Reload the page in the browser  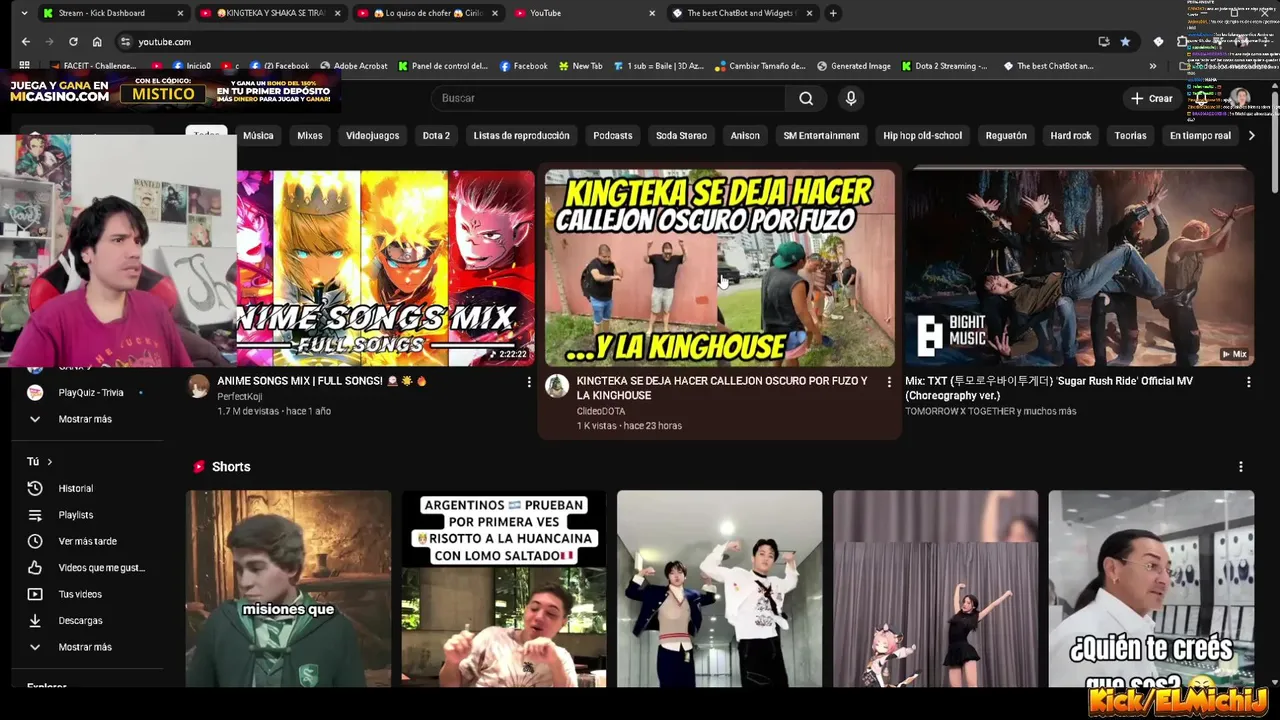point(73,41)
